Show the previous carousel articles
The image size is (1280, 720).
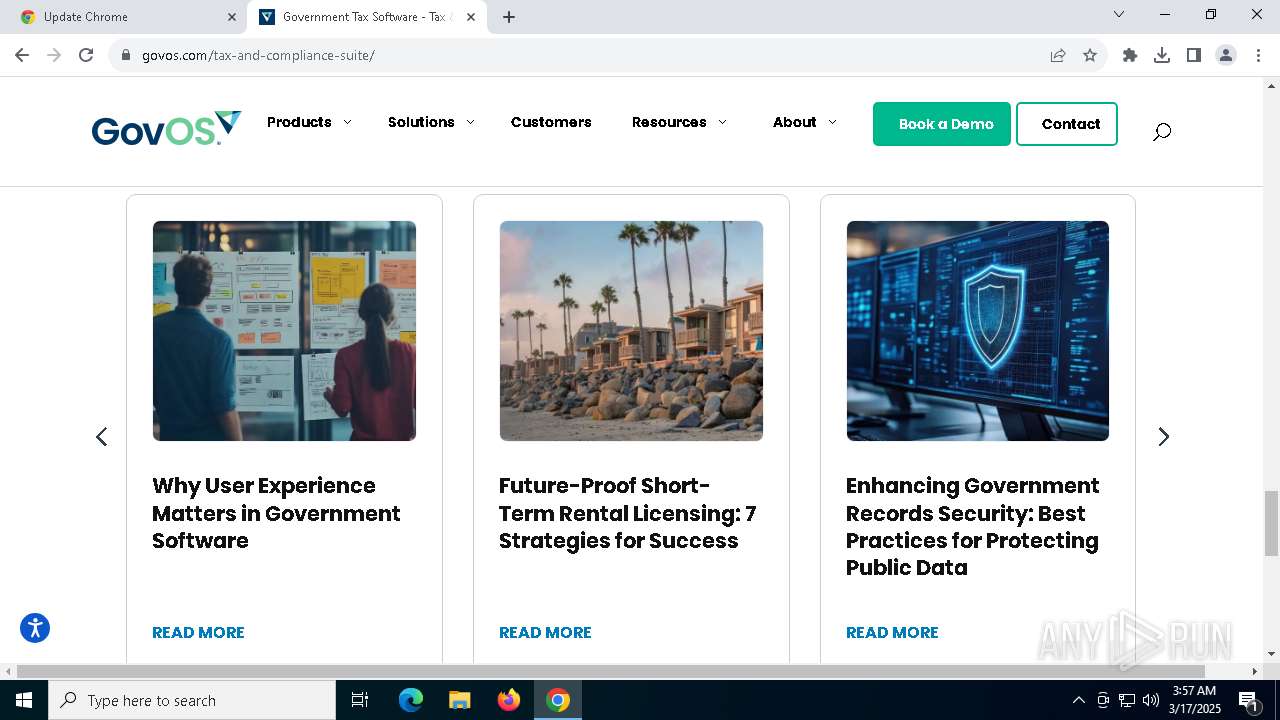point(101,437)
